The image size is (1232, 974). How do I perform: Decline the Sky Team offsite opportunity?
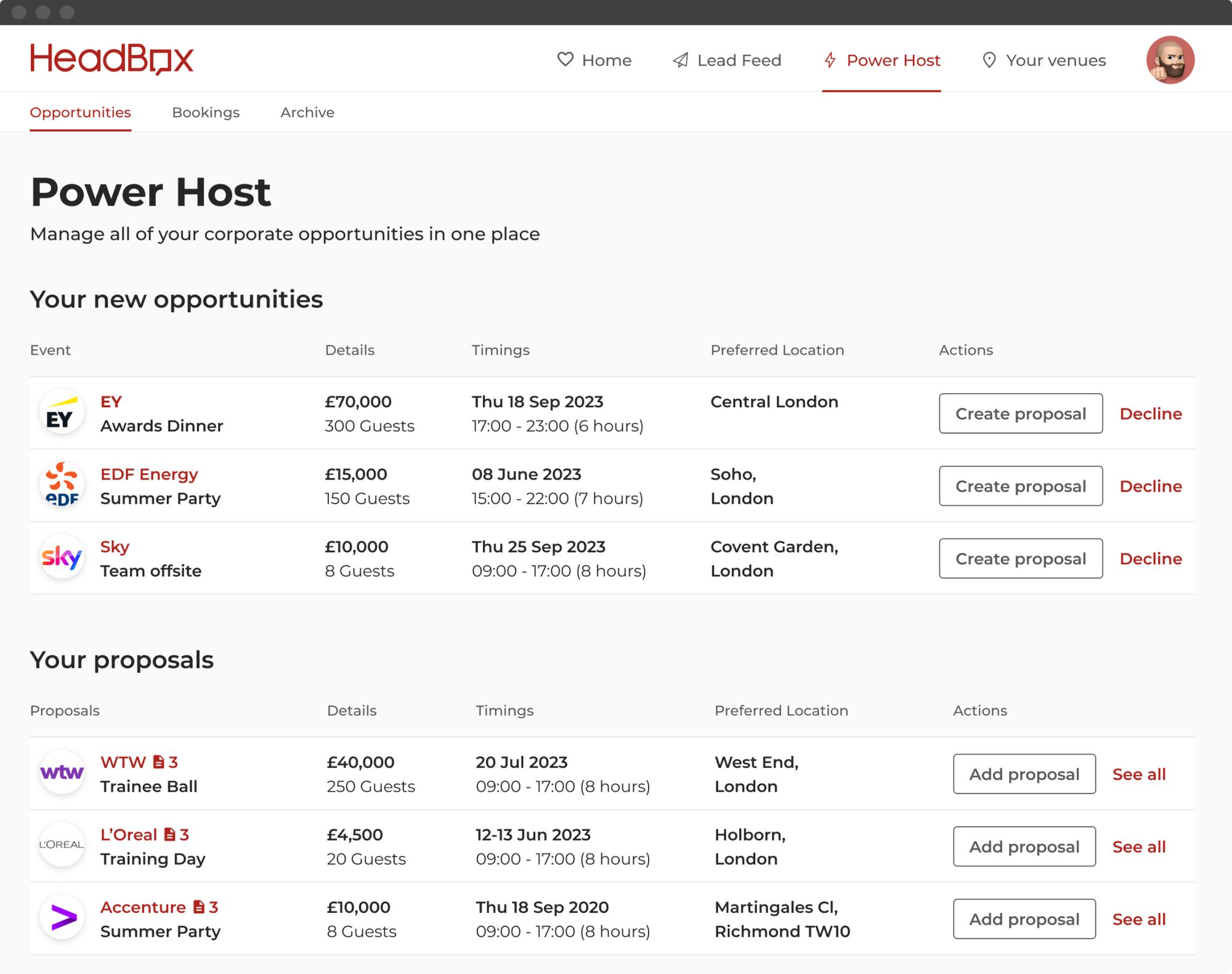pos(1151,558)
